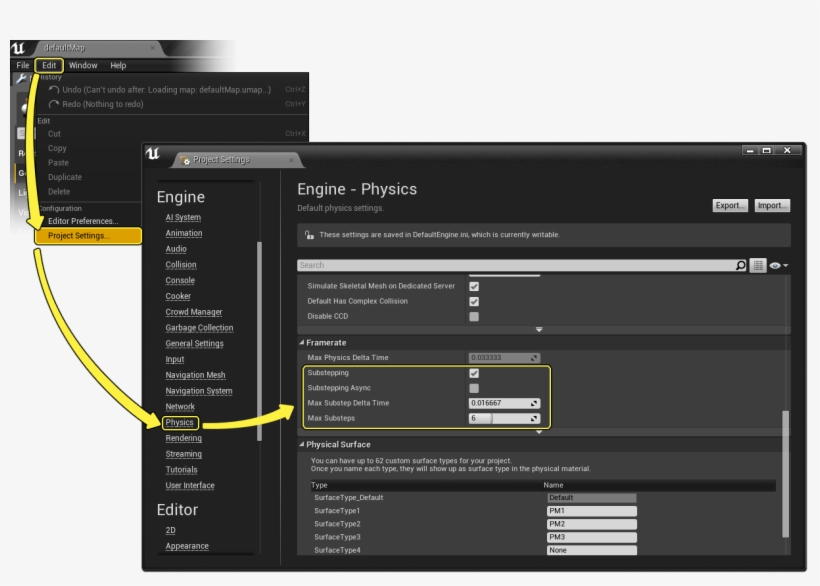Enable Substepping Async
This screenshot has width=820, height=586.
point(474,390)
